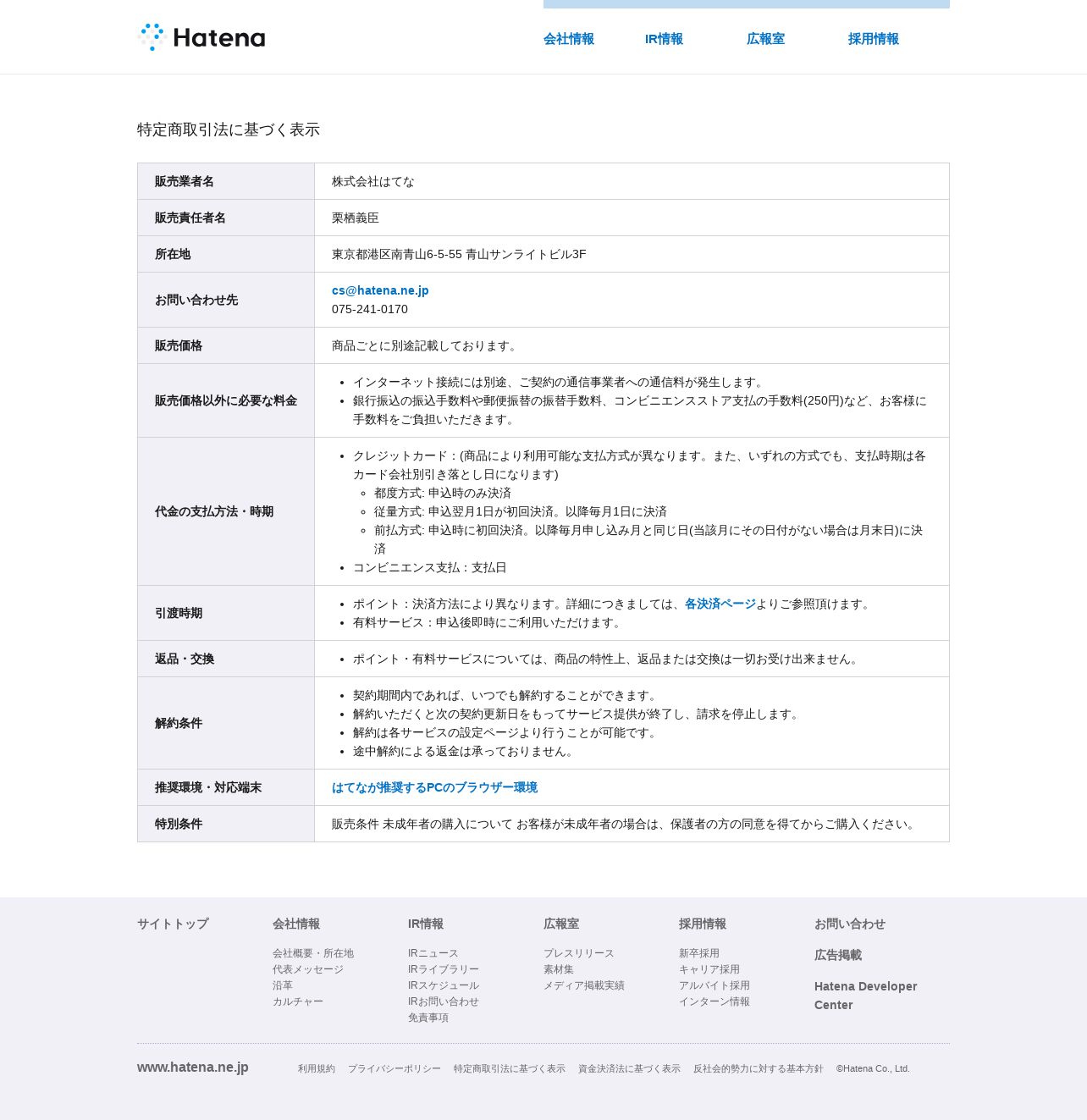
Task: Open カルチャー footer link
Action: coord(298,1001)
